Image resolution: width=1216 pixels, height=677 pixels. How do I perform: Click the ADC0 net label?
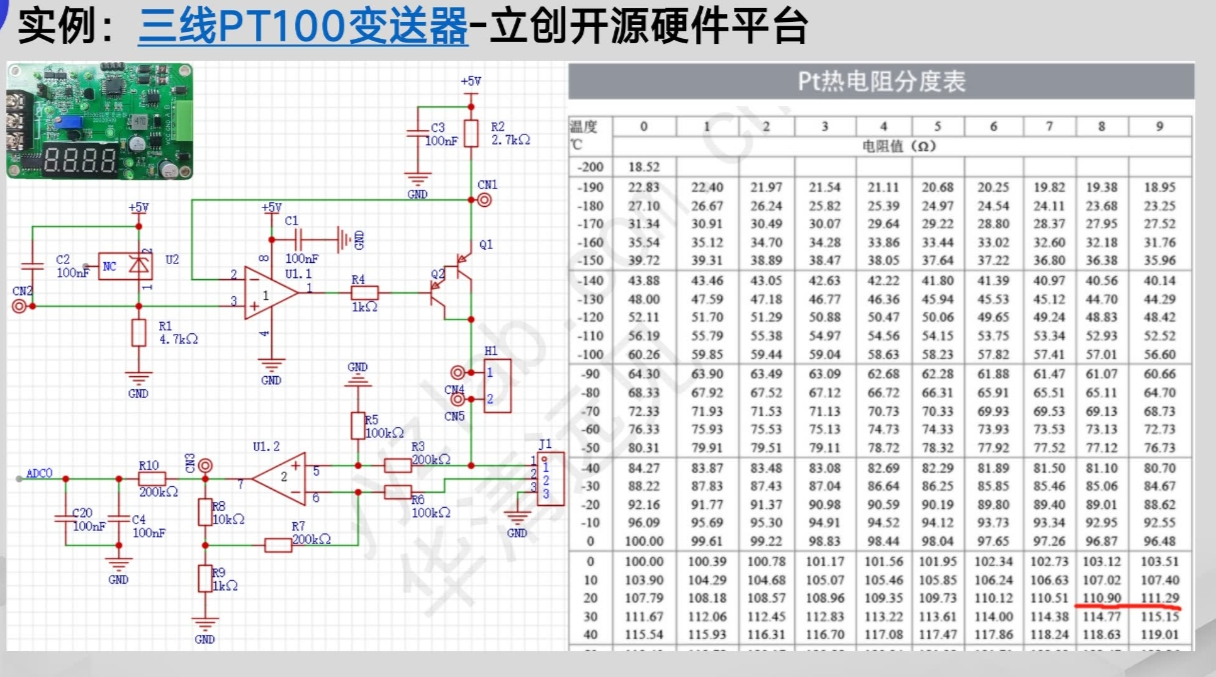tap(40, 473)
